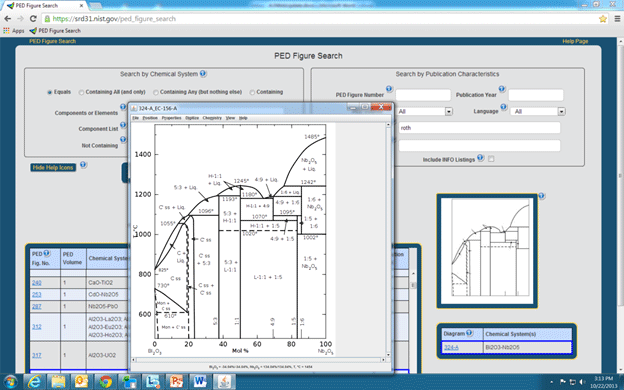Image resolution: width=624 pixels, height=390 pixels.
Task: Click help icon next to Publication Year
Action: click(502, 89)
